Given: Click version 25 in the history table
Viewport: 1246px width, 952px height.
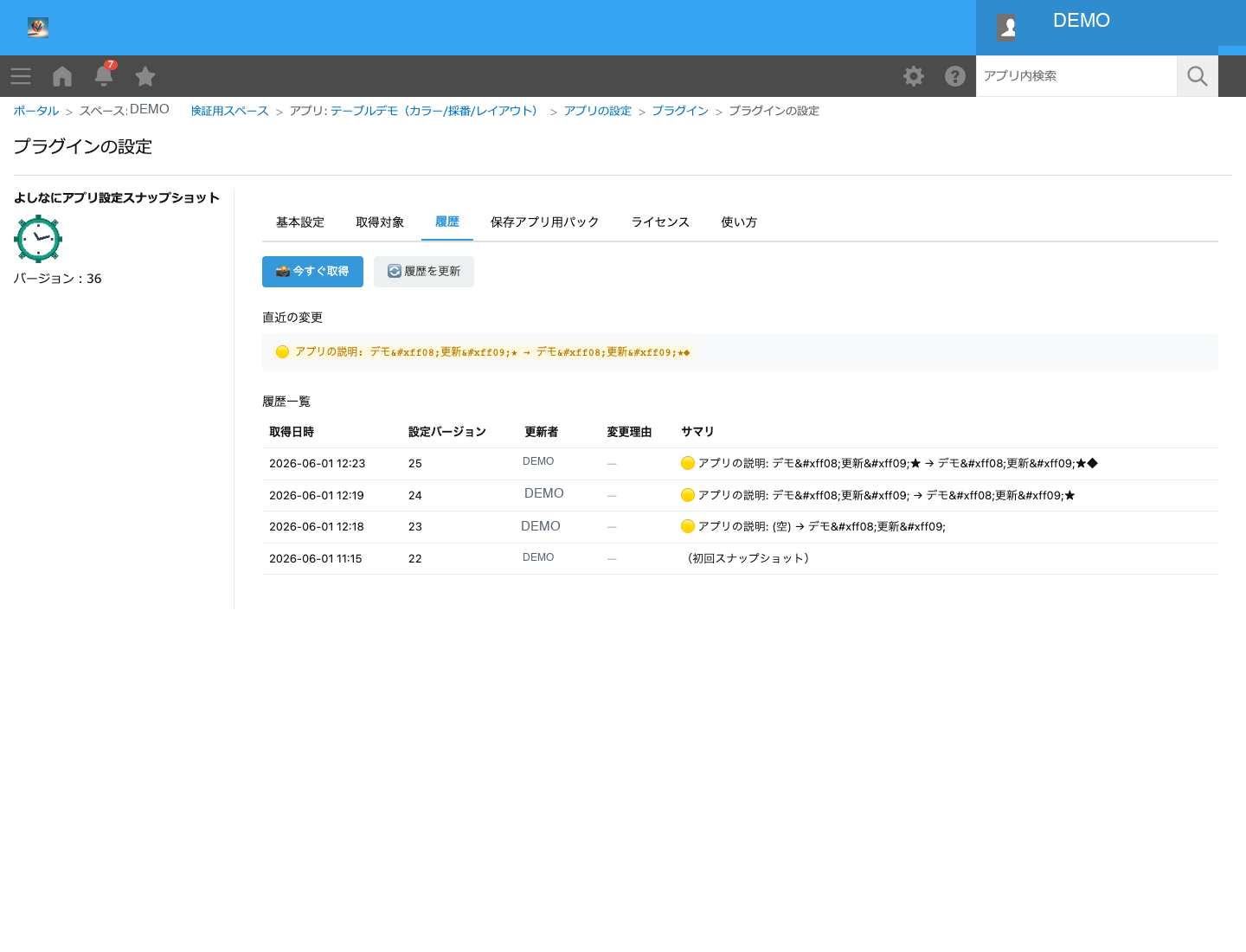Looking at the screenshot, I should [x=415, y=464].
